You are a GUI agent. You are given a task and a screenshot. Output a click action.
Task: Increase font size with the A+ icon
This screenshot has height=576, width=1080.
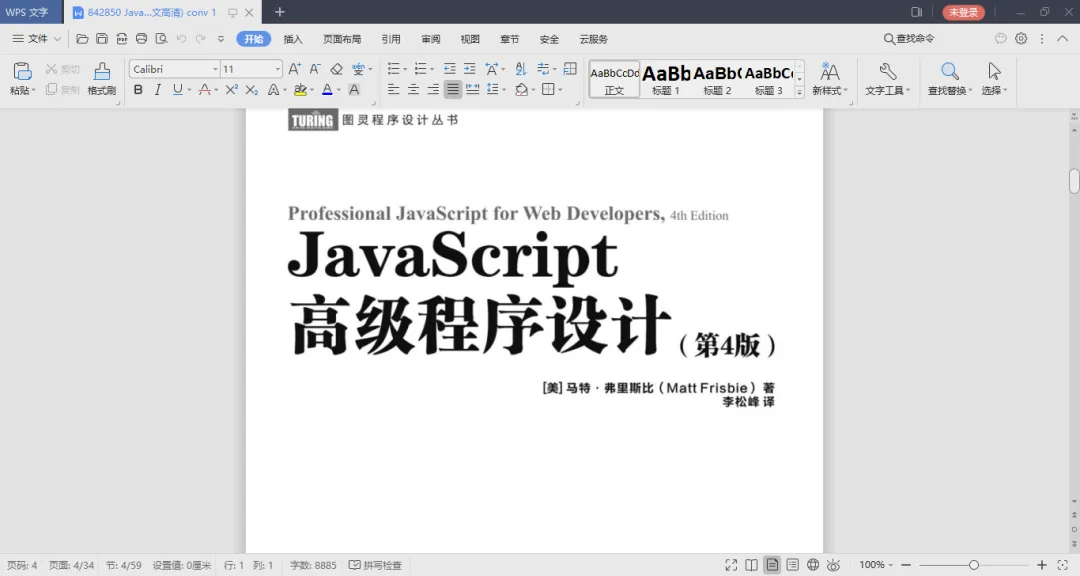(x=294, y=69)
